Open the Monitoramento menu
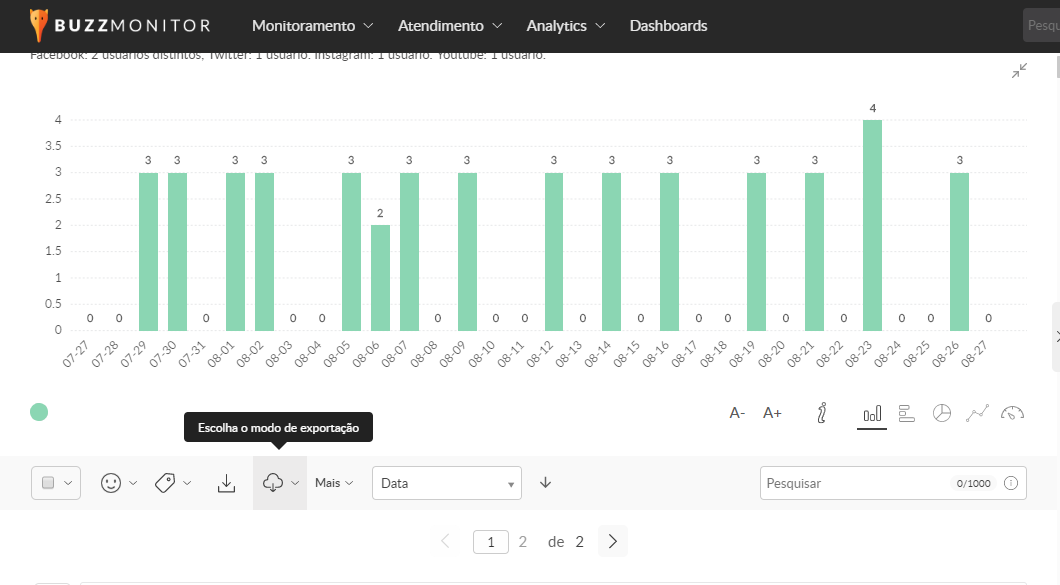Screen dimensions: 1060x585 click(x=312, y=26)
